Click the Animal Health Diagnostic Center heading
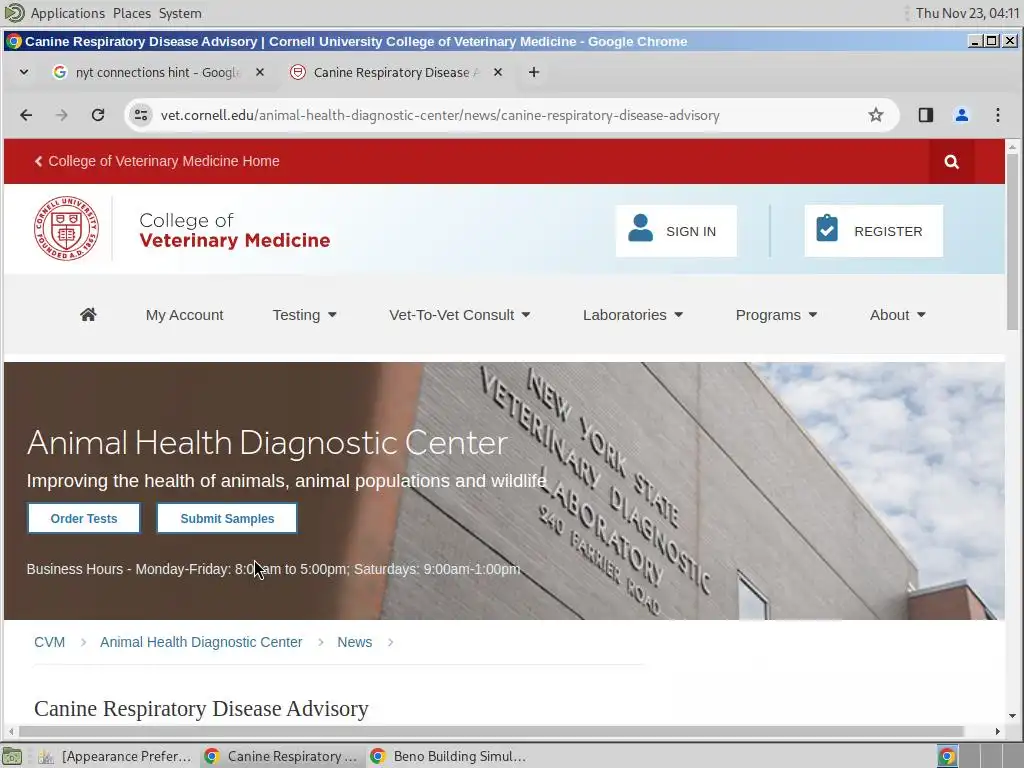 (x=267, y=443)
